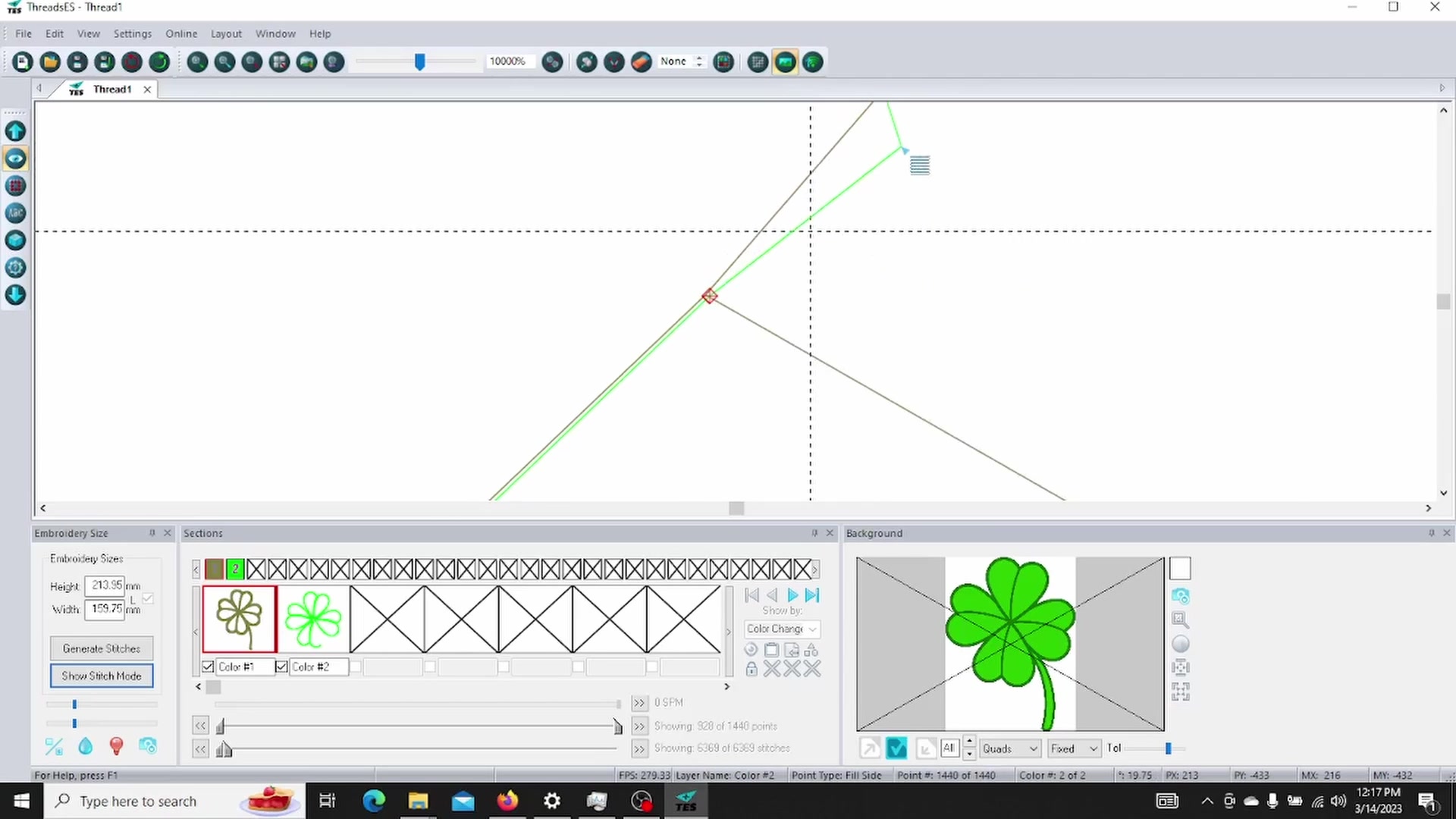This screenshot has height=819, width=1456.
Task: Uncheck the Color #1 checkbox
Action: point(208,667)
